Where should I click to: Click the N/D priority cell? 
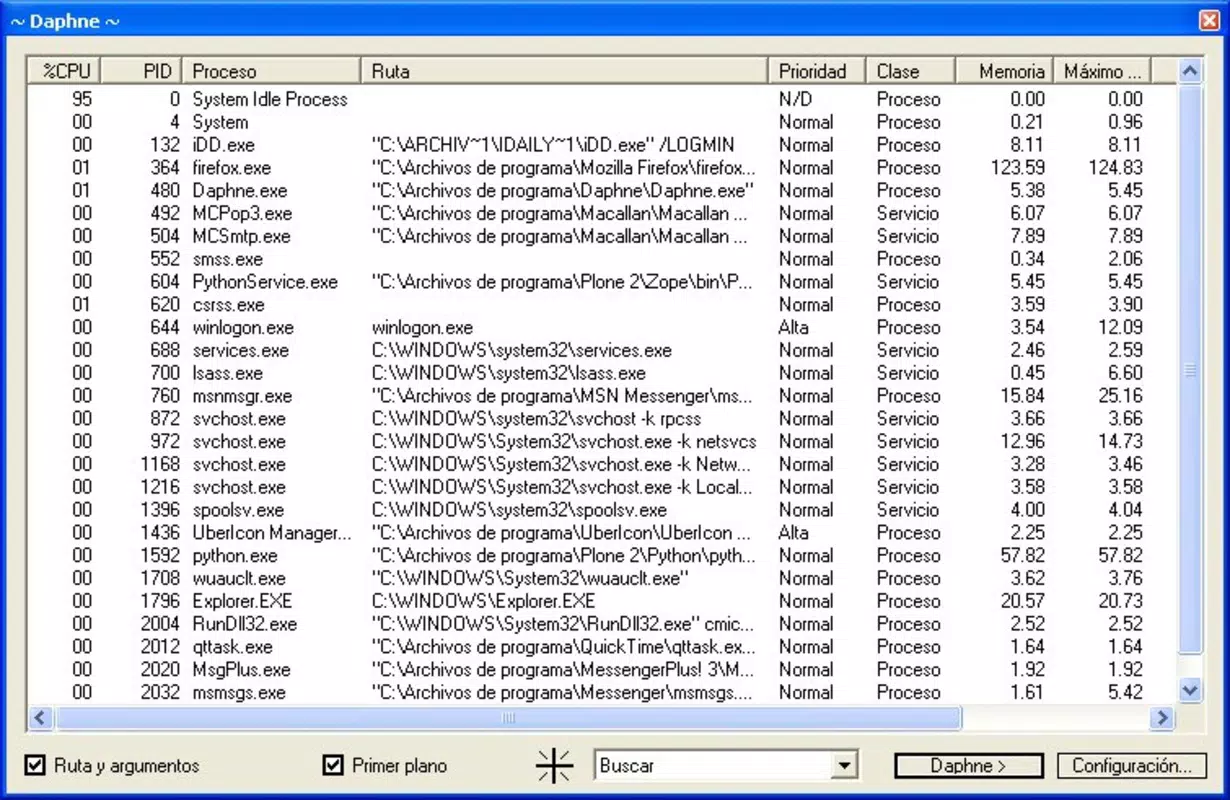coord(796,99)
